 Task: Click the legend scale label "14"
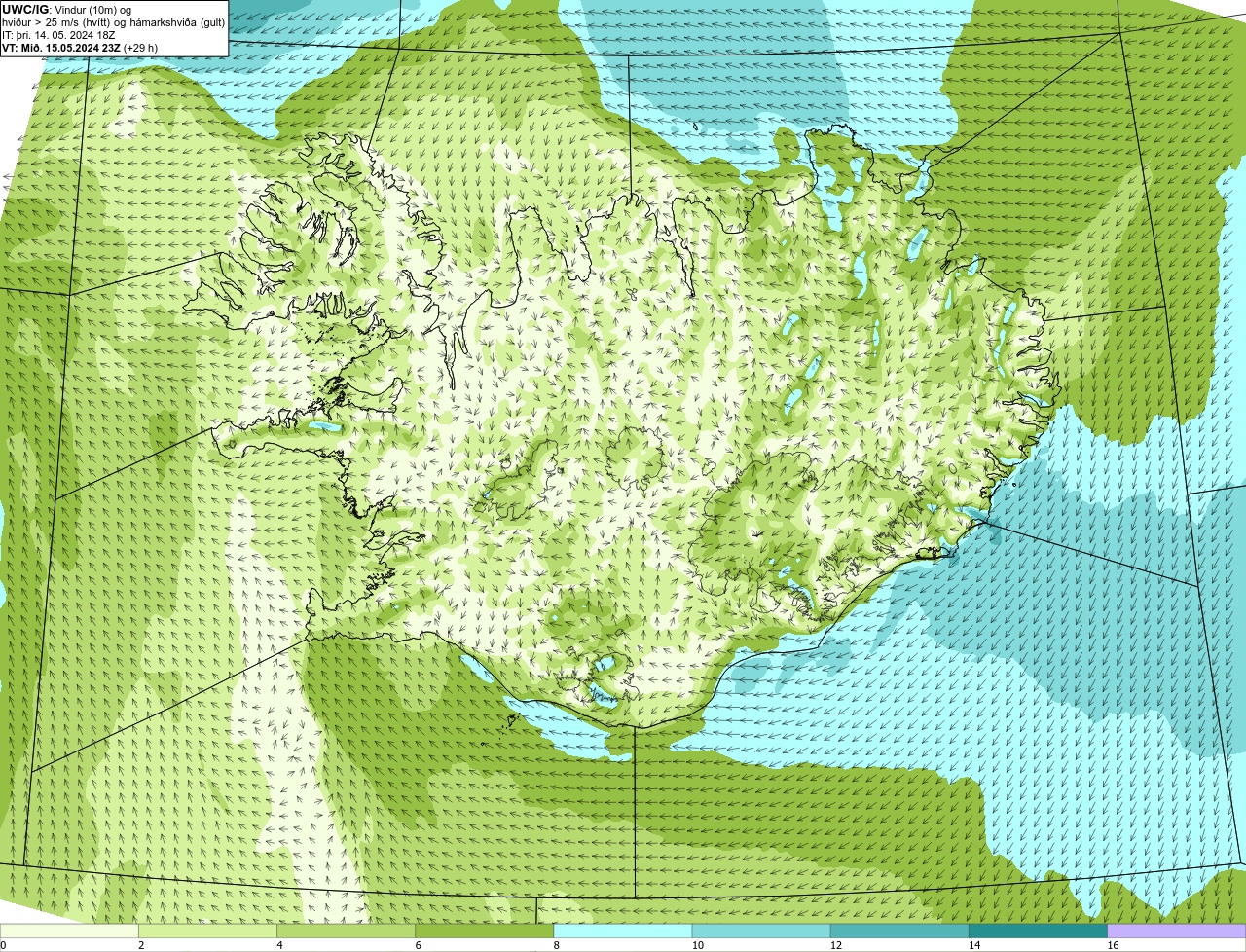[974, 945]
